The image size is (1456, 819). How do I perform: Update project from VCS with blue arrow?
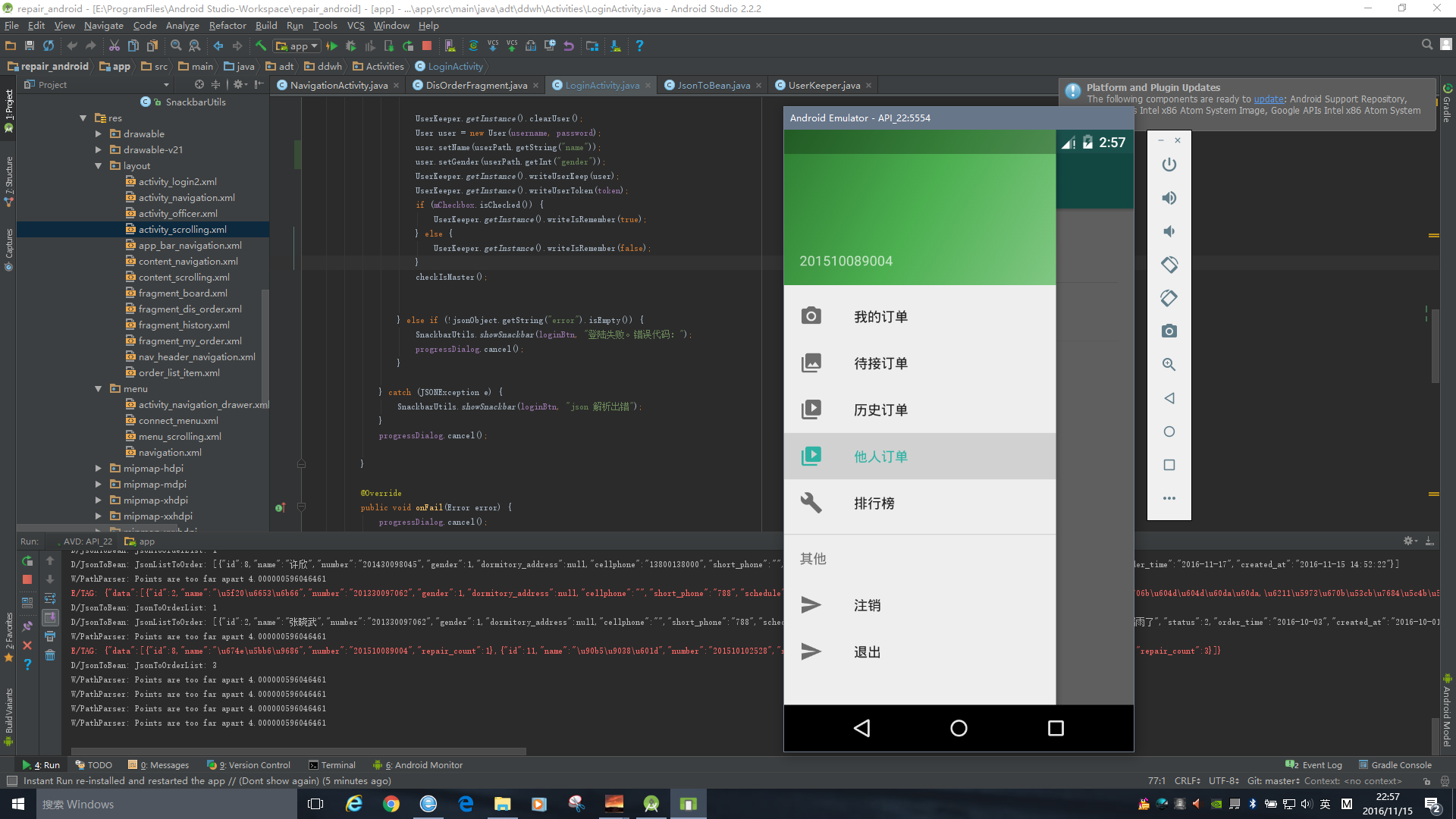pyautogui.click(x=493, y=46)
